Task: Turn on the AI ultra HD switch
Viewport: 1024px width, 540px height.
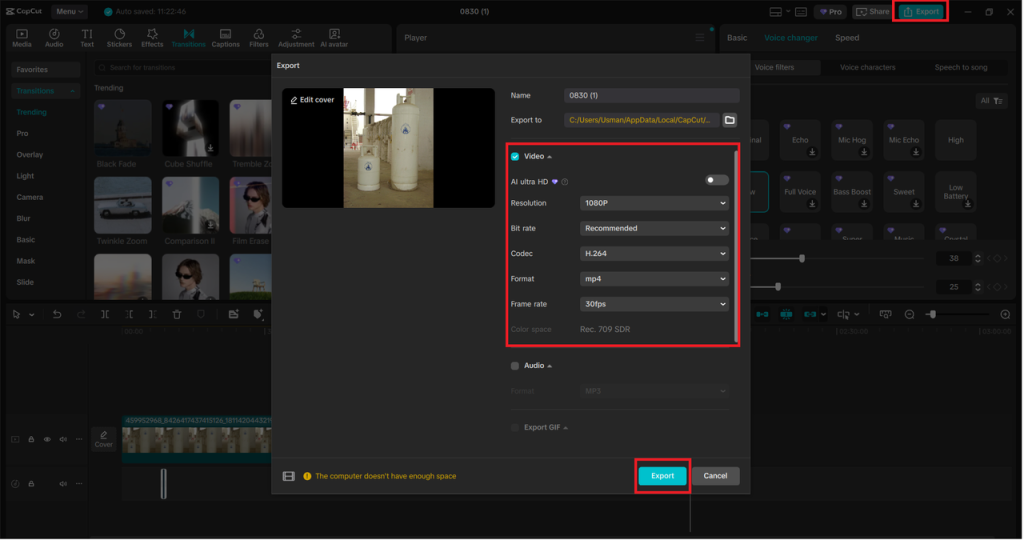Action: (x=716, y=180)
